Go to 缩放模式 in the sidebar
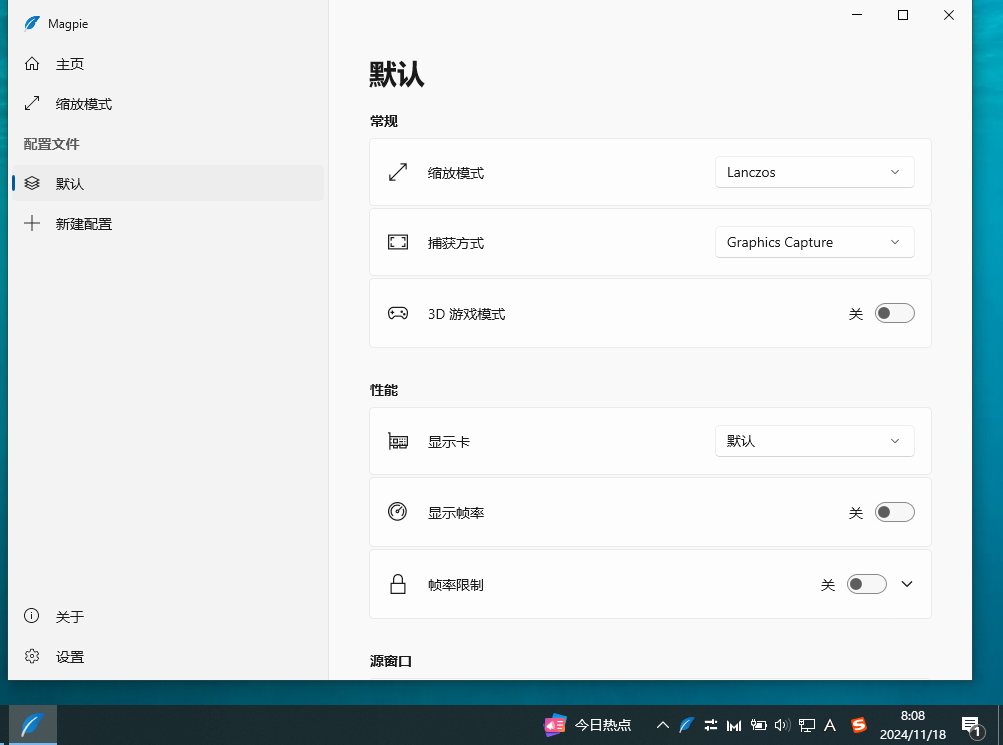This screenshot has width=1003, height=745. pyautogui.click(x=167, y=104)
